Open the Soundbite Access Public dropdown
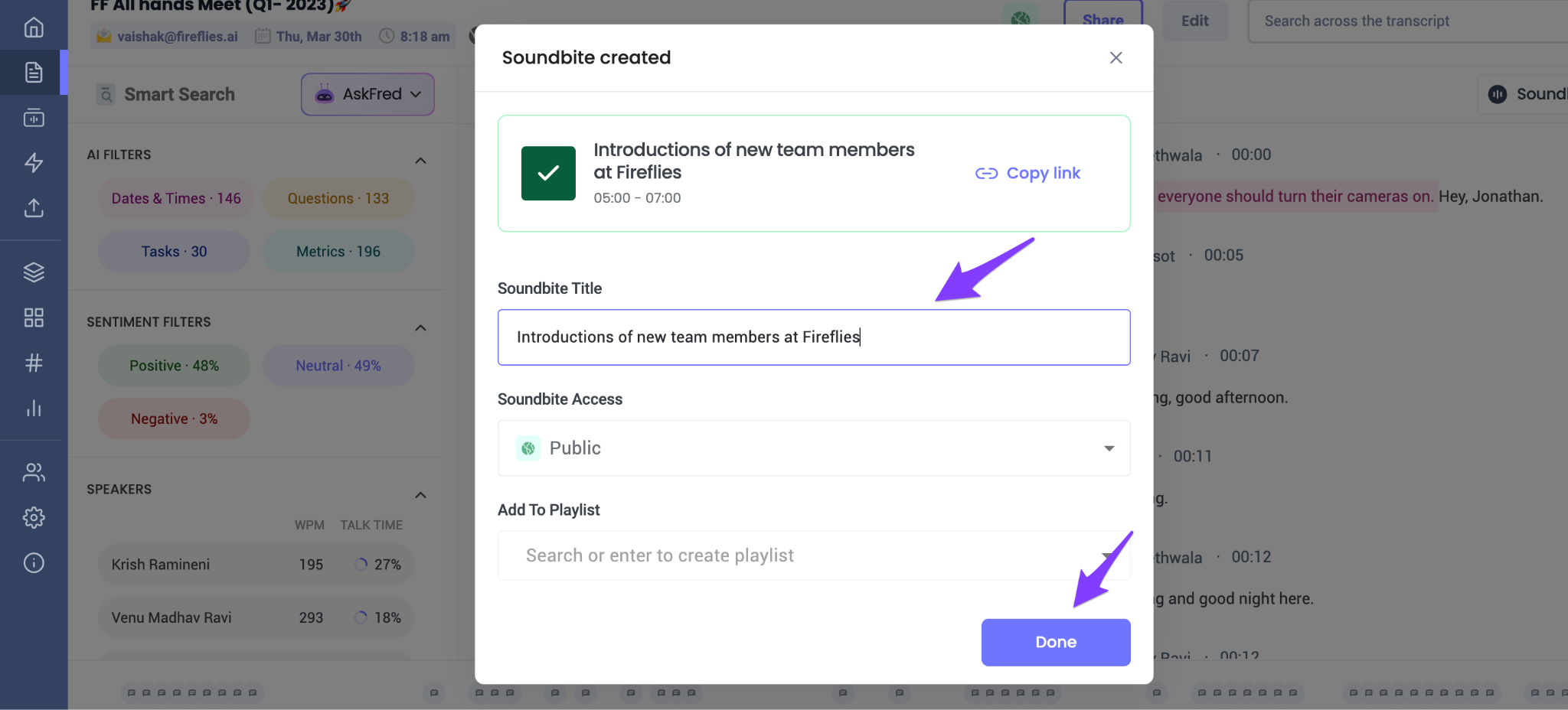1568x710 pixels. tap(814, 448)
